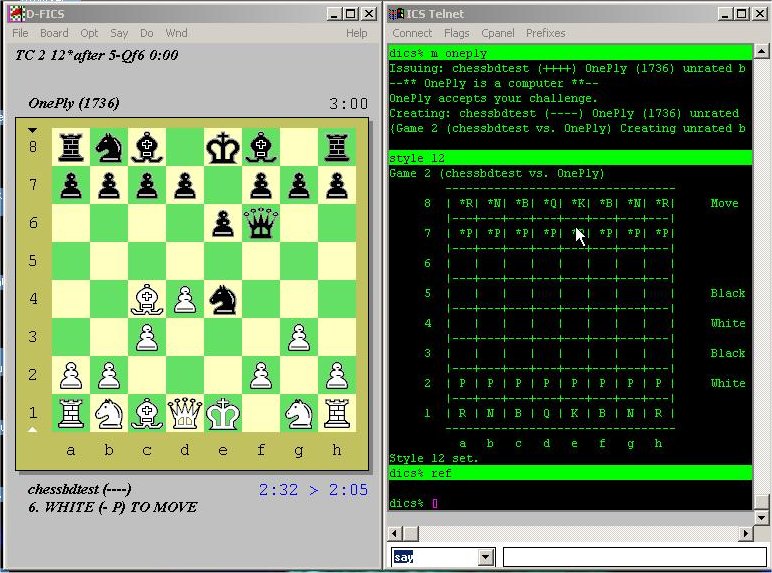The width and height of the screenshot is (772, 573).
Task: Open the Help menu in D-FICS
Action: (356, 33)
